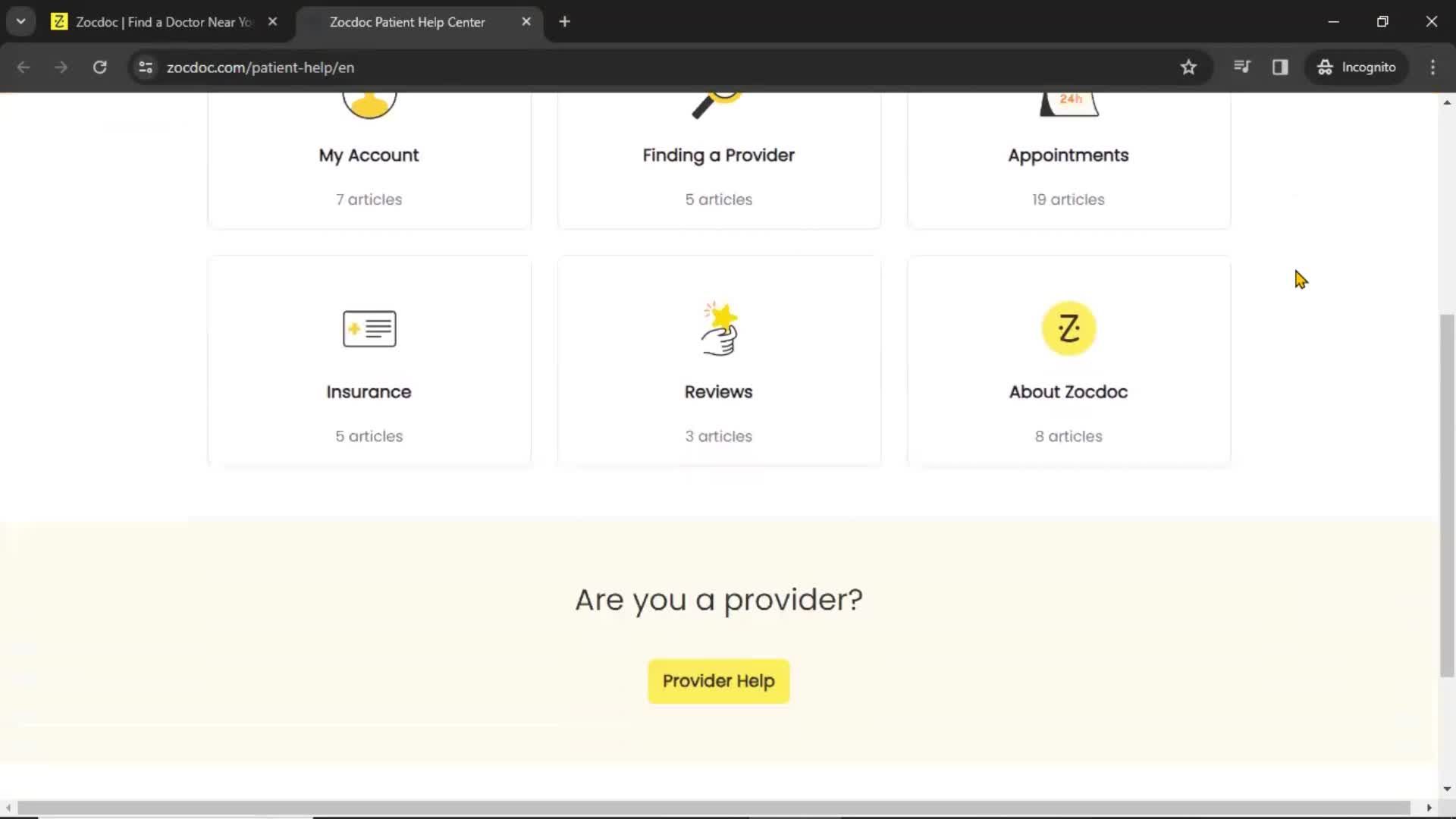Open the split screen browser toggle
Image resolution: width=1456 pixels, height=819 pixels.
(1280, 67)
